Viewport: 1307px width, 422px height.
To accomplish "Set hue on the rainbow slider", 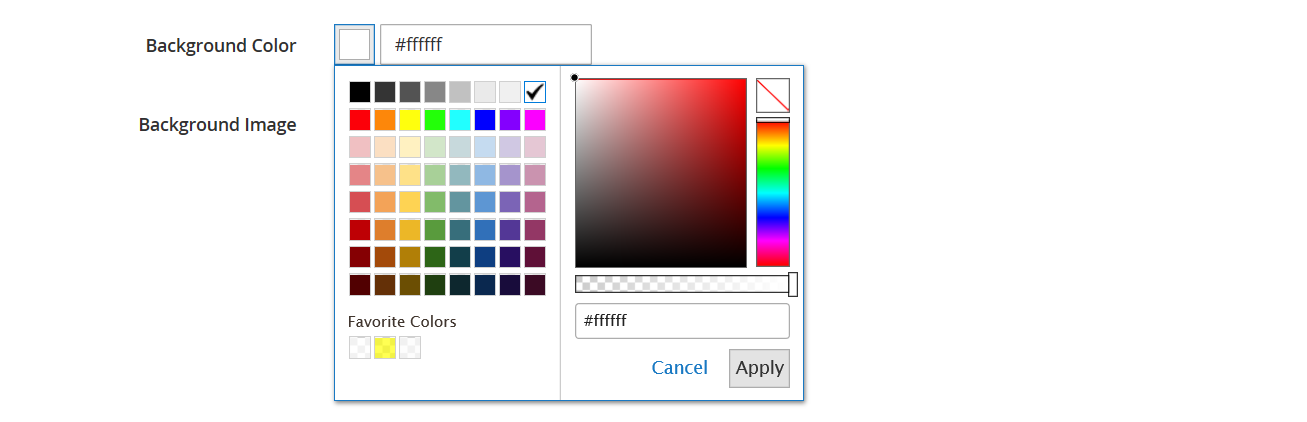I will coord(773,192).
